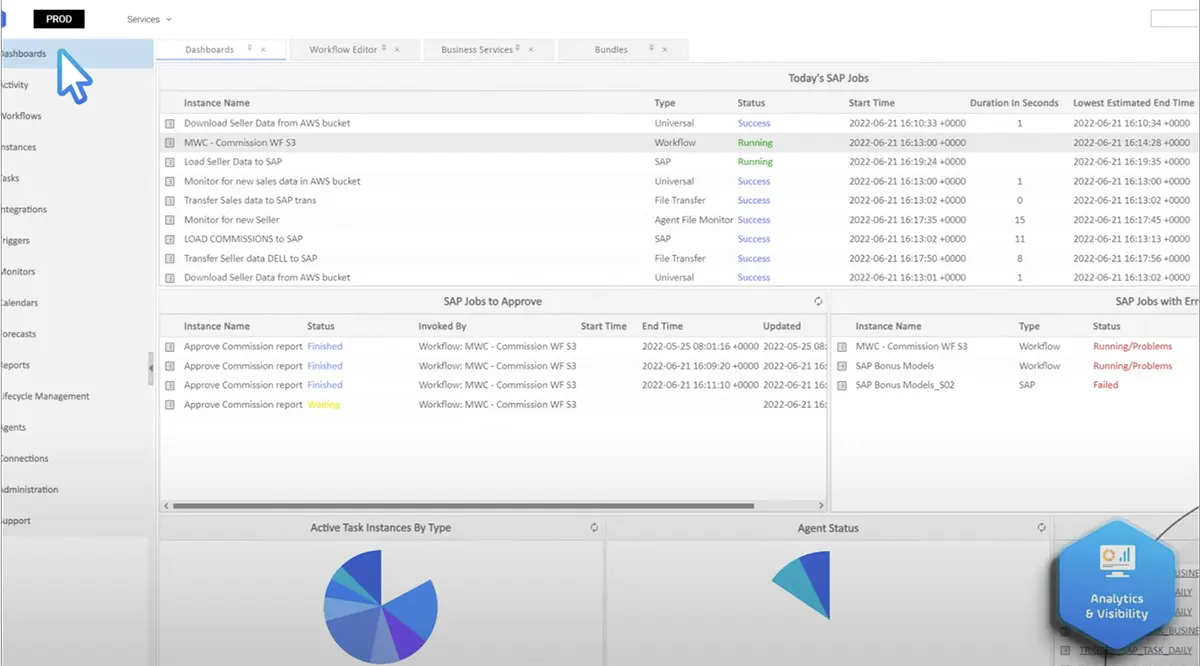
Task: Click the search field at top right
Action: tap(1175, 19)
